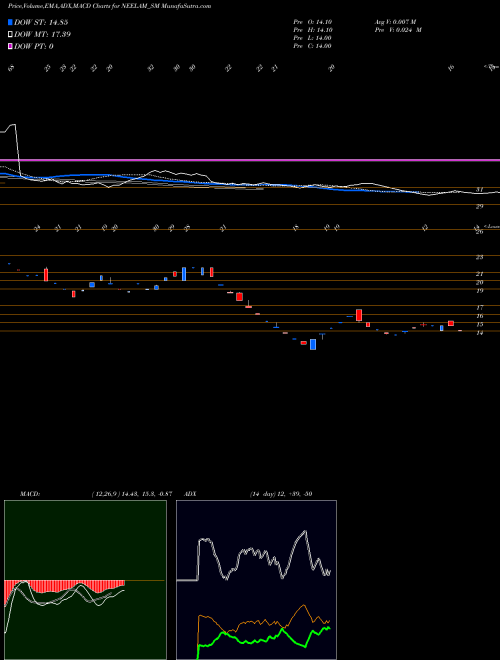This screenshot has height=660, width=500.
Task: Click the ADX indicator chart panel
Action: pos(256,580)
